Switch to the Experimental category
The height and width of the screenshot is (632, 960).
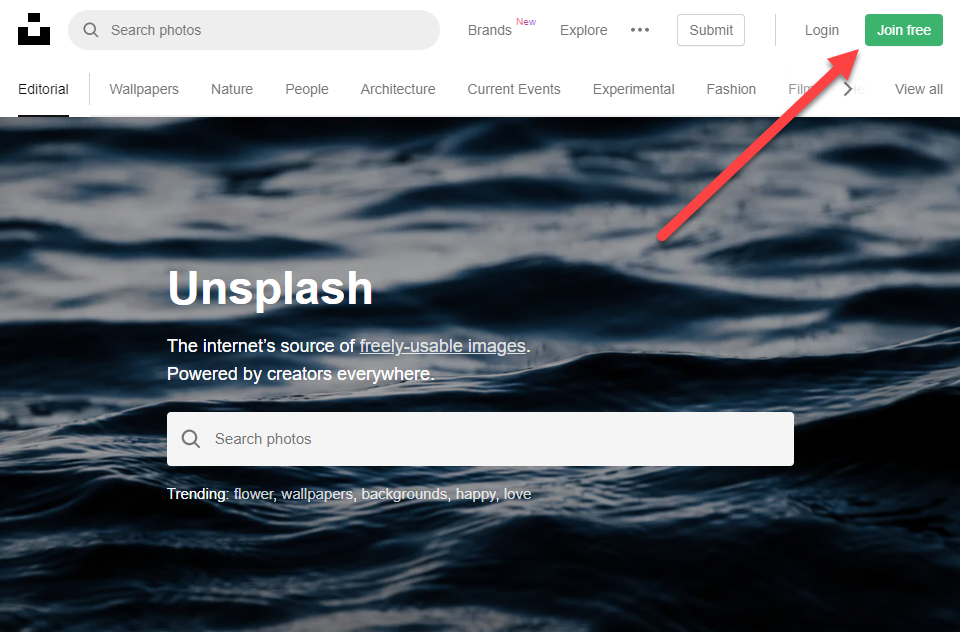click(634, 89)
